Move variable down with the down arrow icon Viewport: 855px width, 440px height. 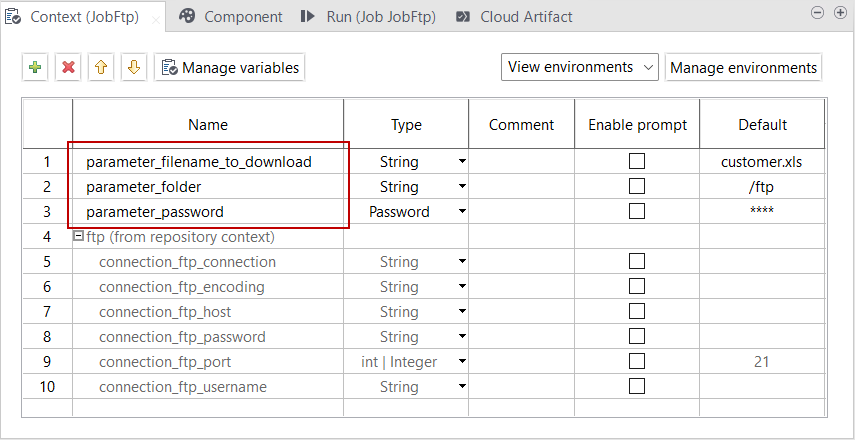coord(134,68)
